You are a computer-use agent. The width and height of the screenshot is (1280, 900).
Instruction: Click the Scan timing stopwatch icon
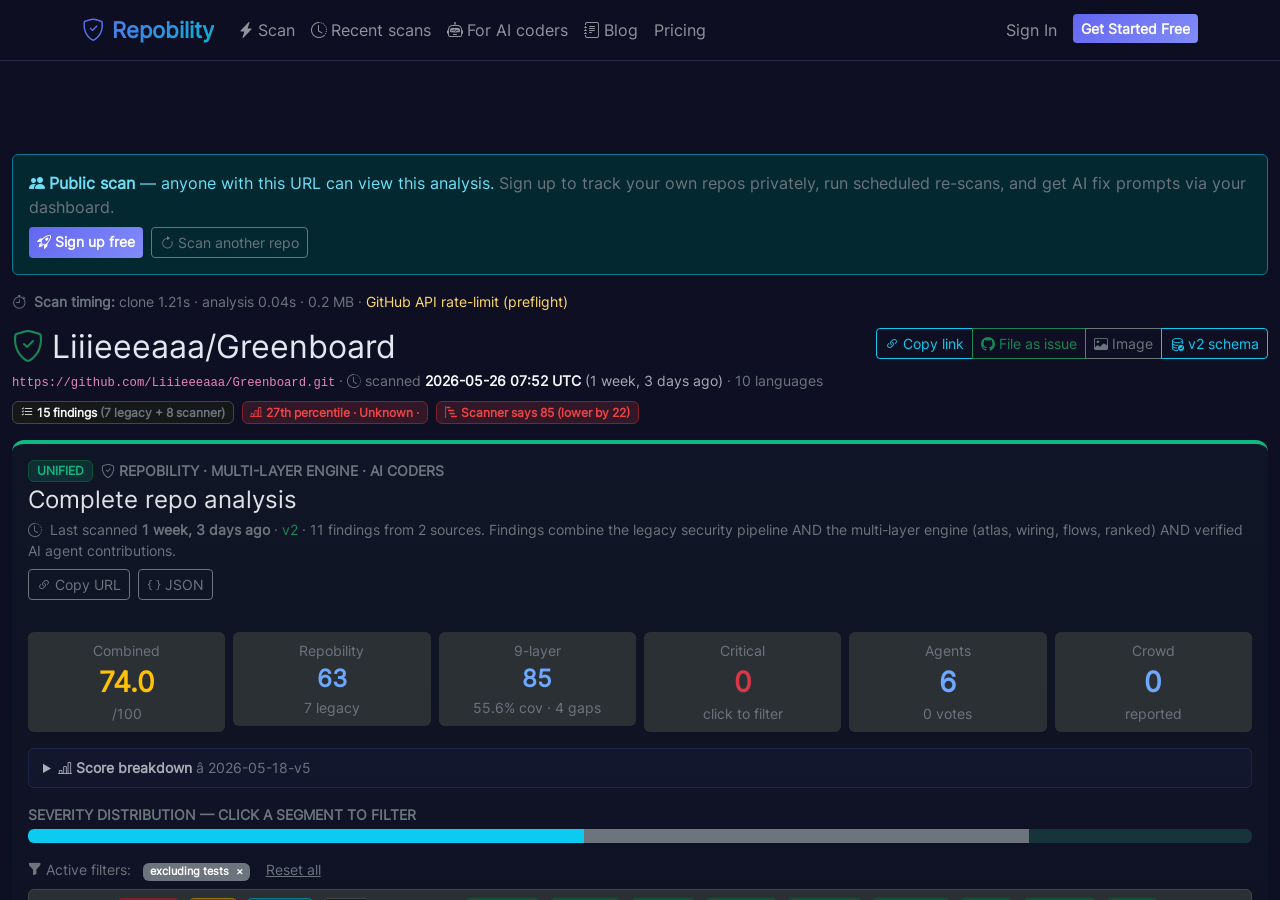20,302
